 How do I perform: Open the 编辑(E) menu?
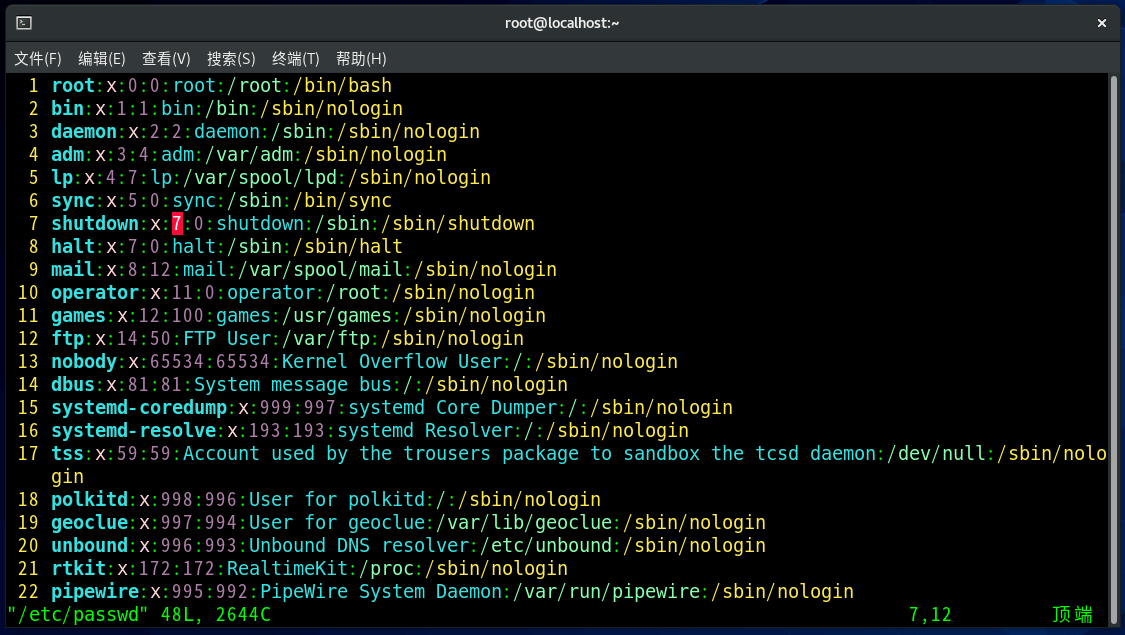coord(102,59)
